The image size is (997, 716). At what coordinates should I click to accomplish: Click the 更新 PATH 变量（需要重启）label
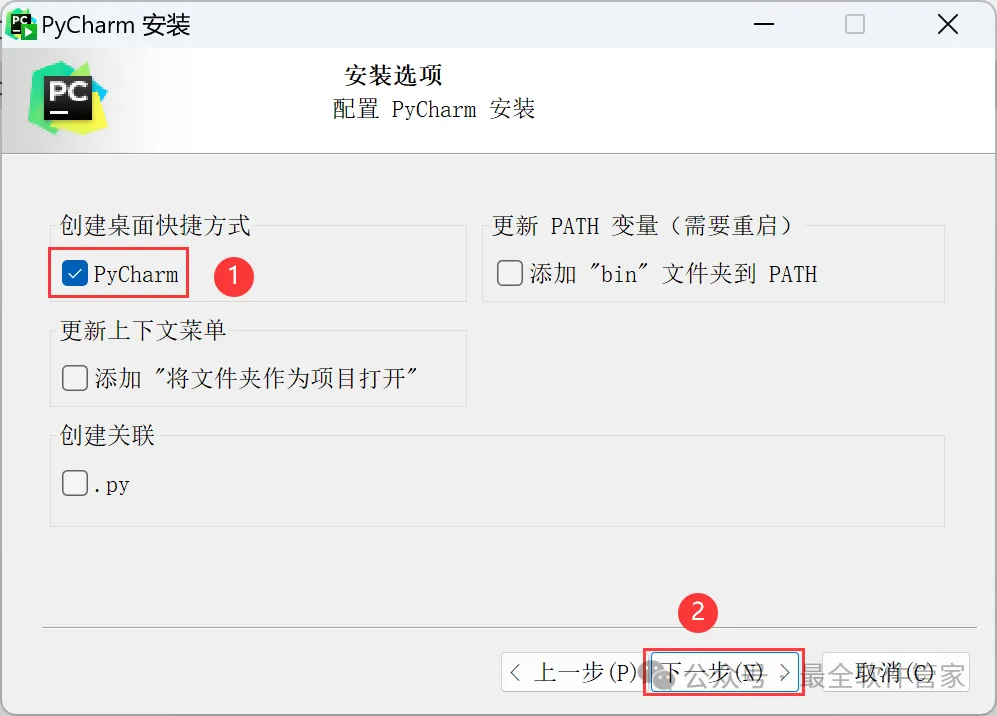(643, 226)
